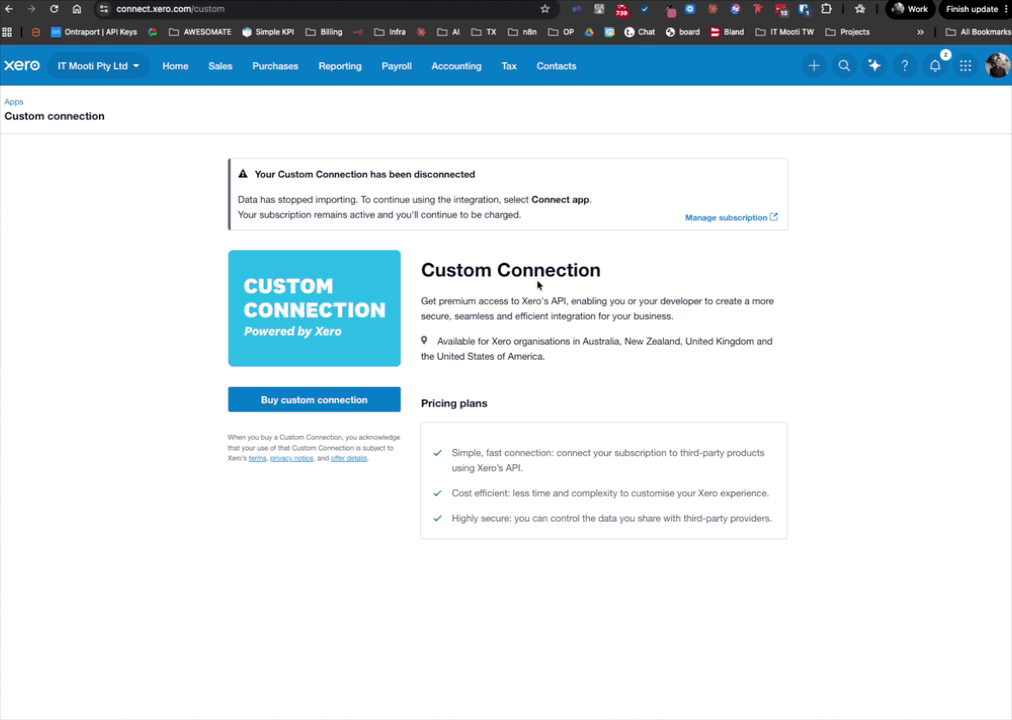Click the "Highly secure" pricing plan line
Image resolution: width=1012 pixels, height=720 pixels.
611,518
